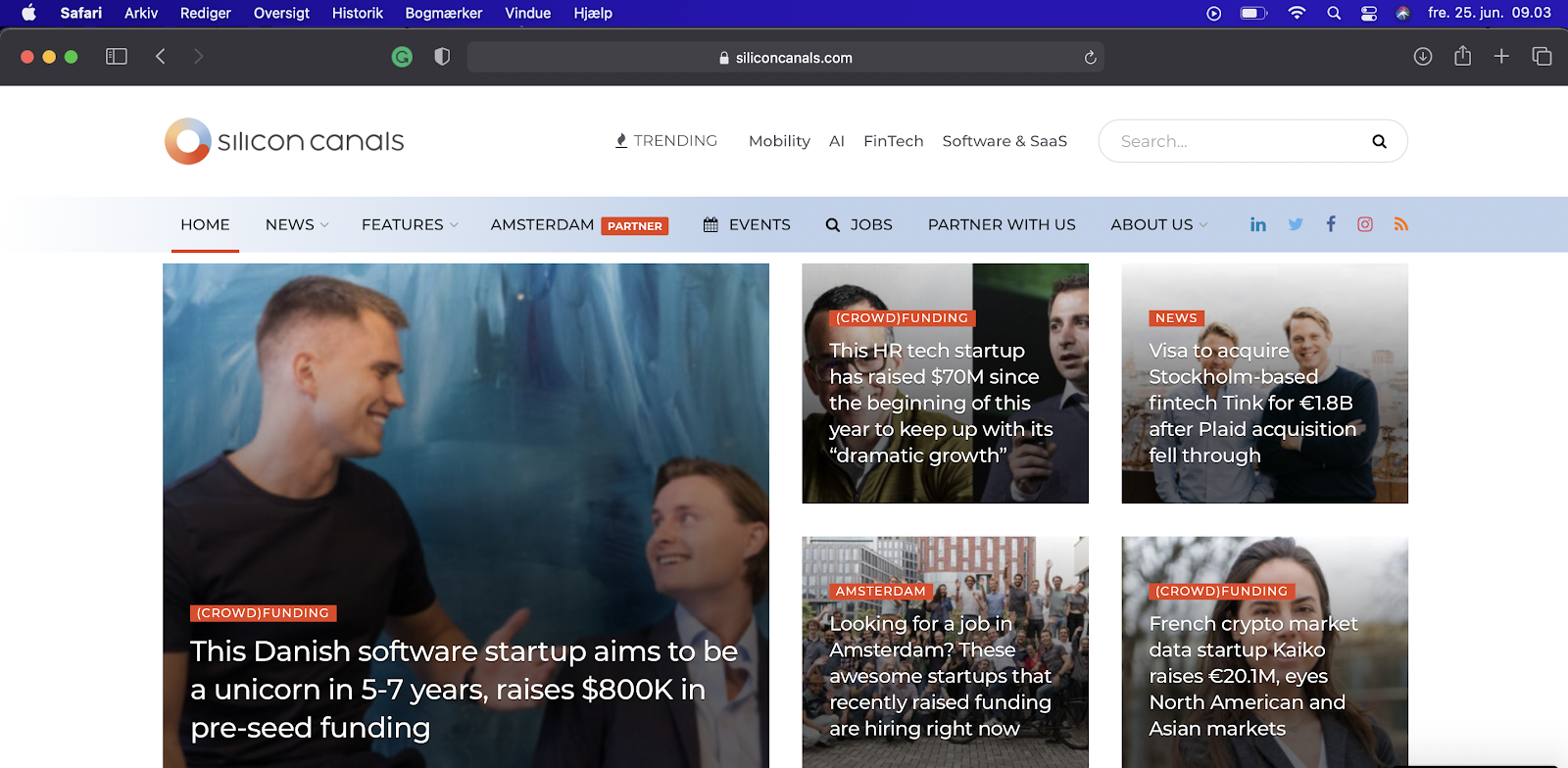Open Grammarly extension icon
The height and width of the screenshot is (768, 1568).
coord(402,57)
